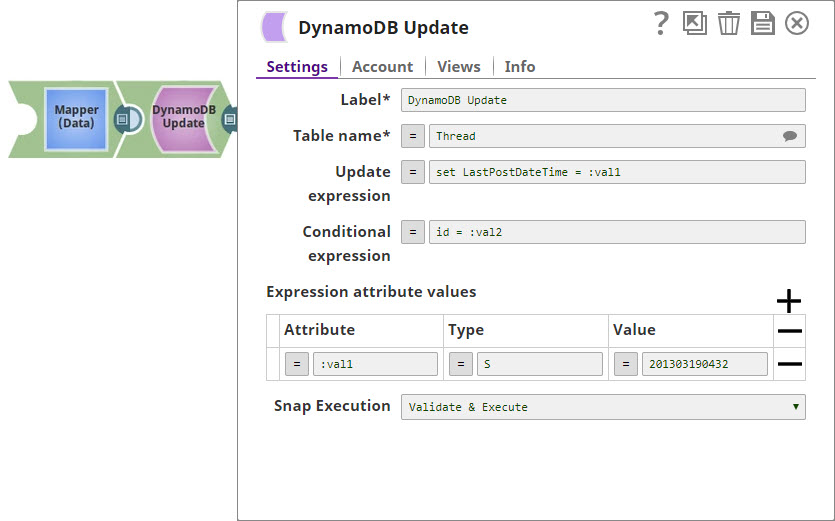
Task: Click the DynamoDB Update dialog title
Action: 383,28
